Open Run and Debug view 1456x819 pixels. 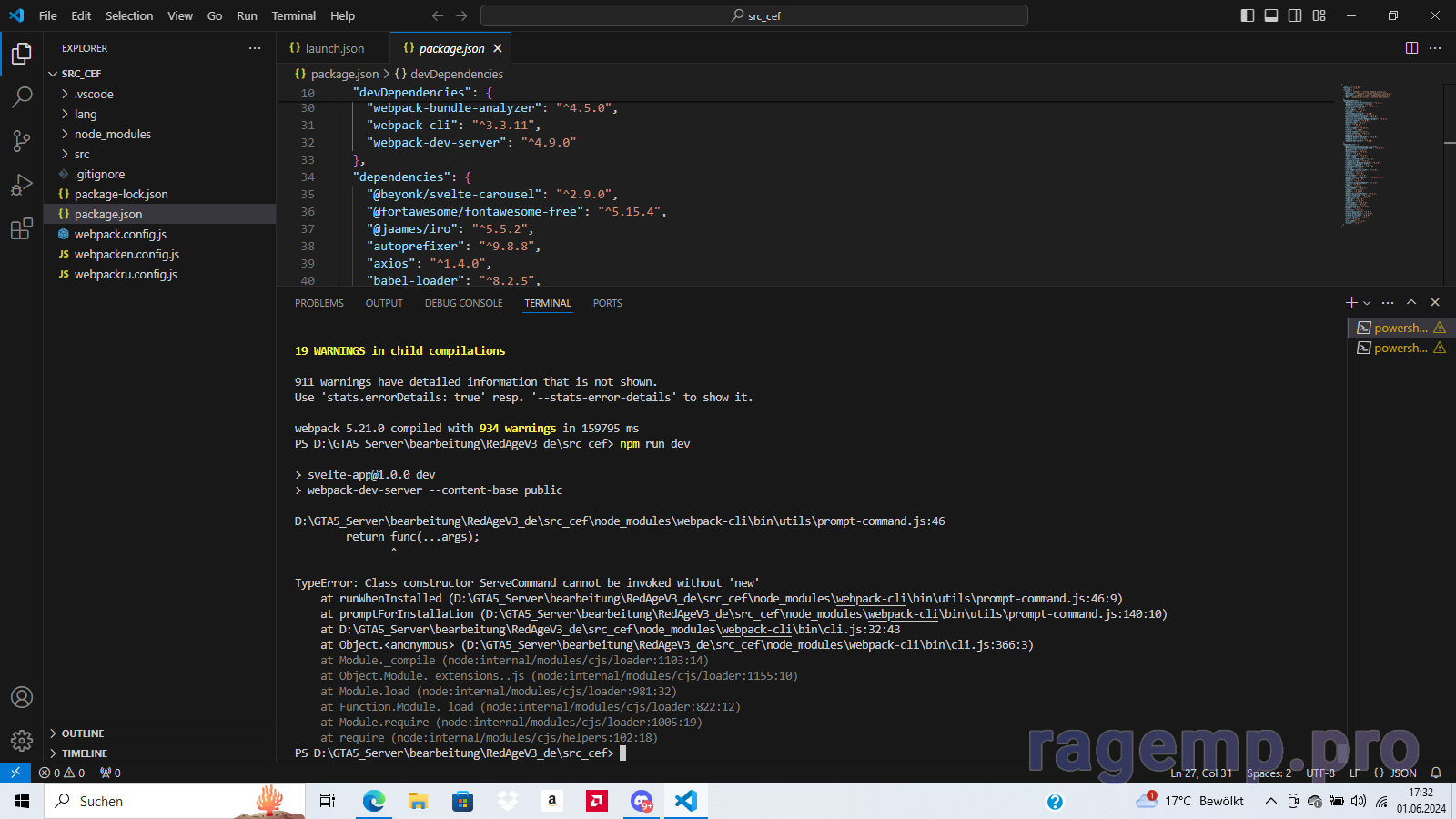(22, 186)
